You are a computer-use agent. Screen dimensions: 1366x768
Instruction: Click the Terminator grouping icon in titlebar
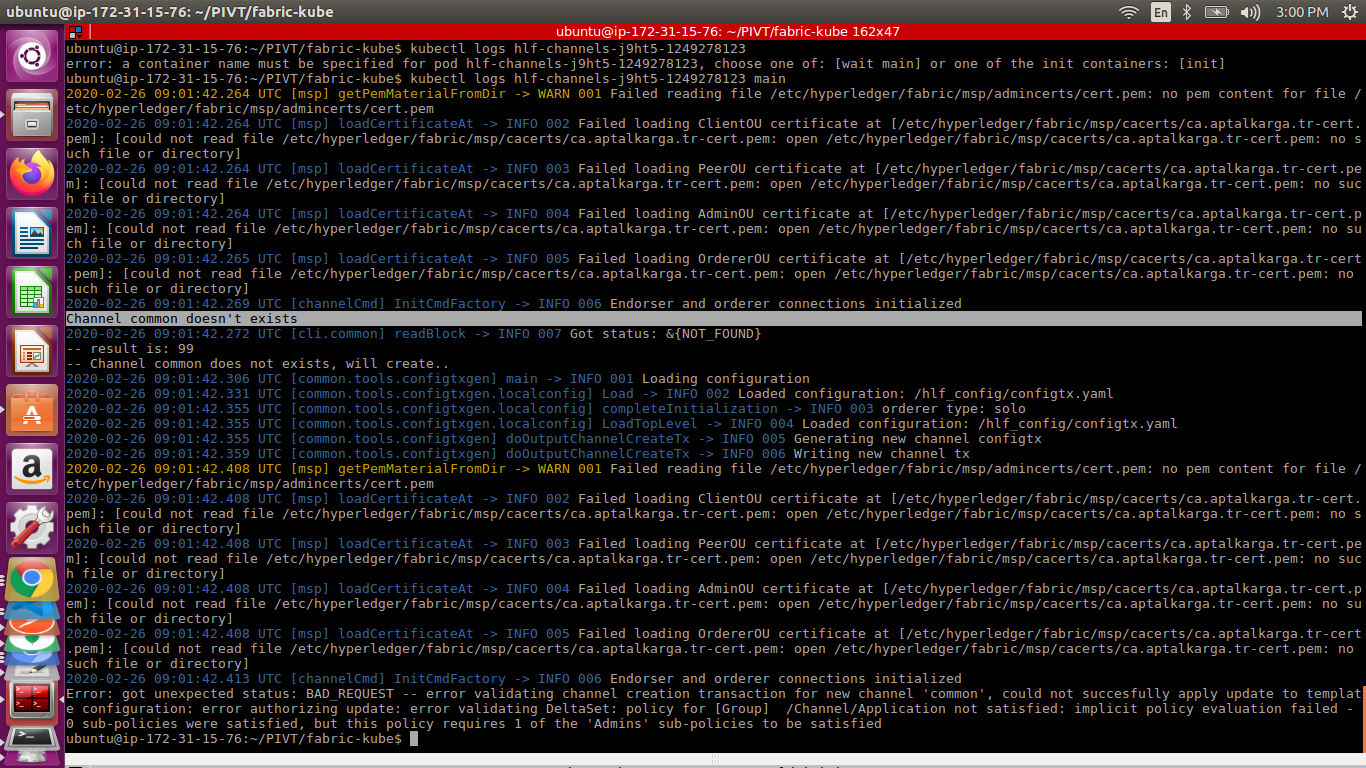(x=75, y=31)
